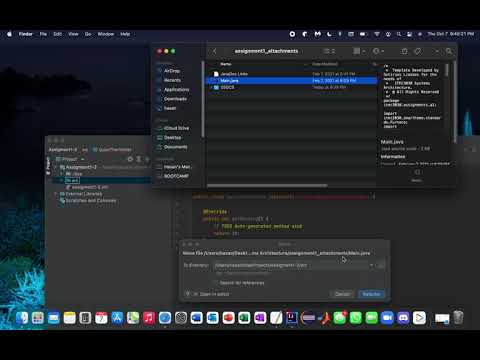480x360 pixels.
Task: Click the Finder horizontal scrollbar
Action: [x=267, y=185]
